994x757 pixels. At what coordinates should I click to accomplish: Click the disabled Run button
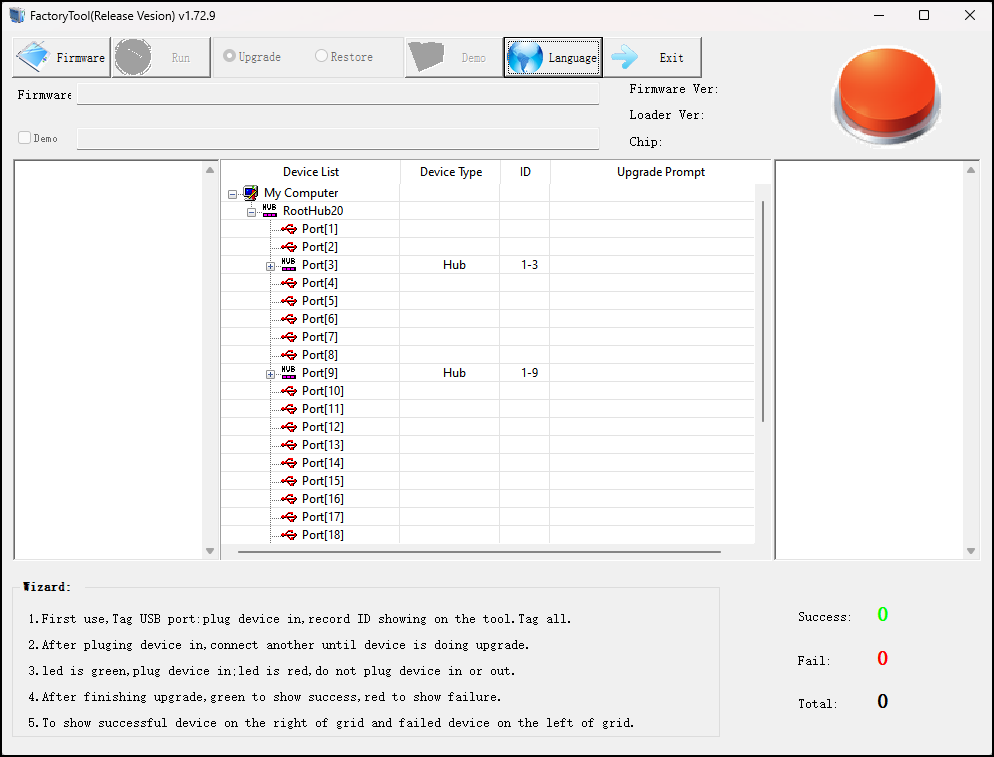tap(161, 57)
